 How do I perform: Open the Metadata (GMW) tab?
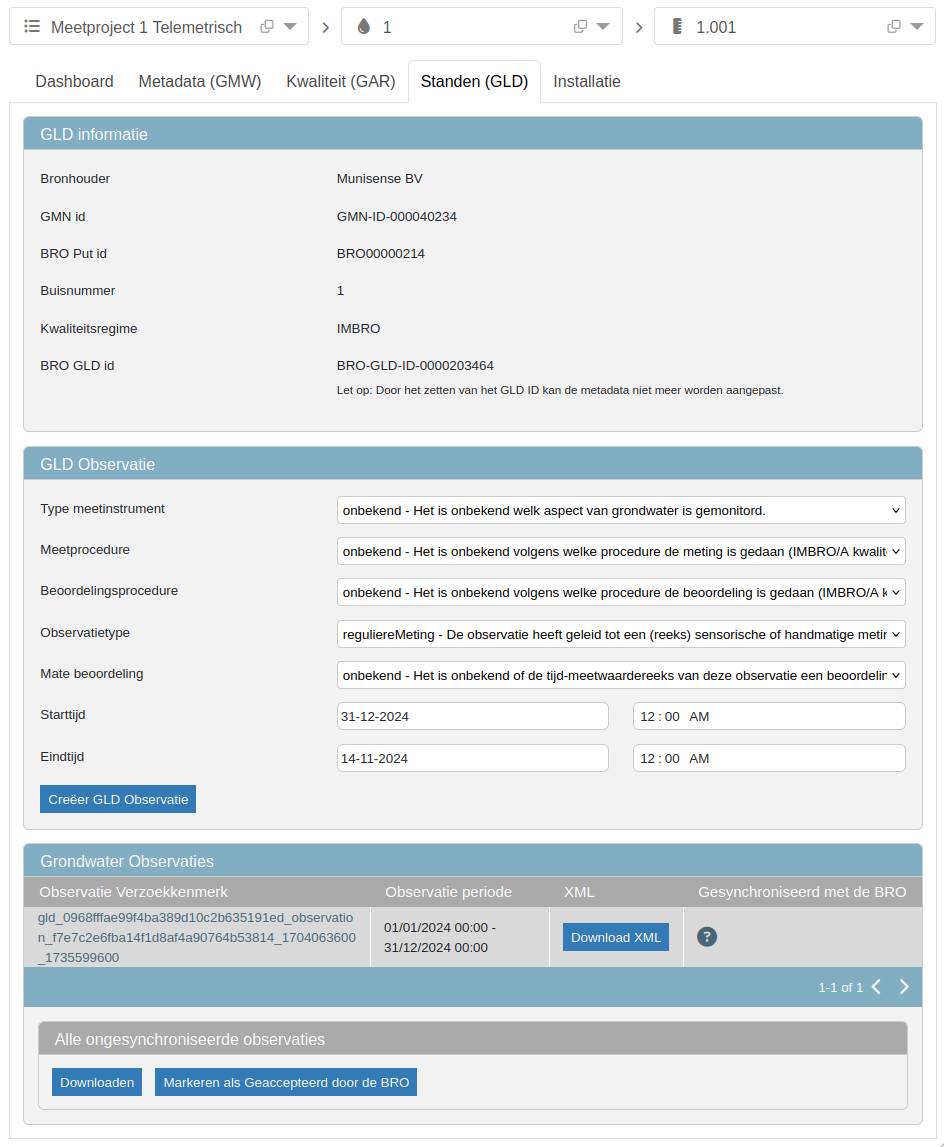pos(200,82)
